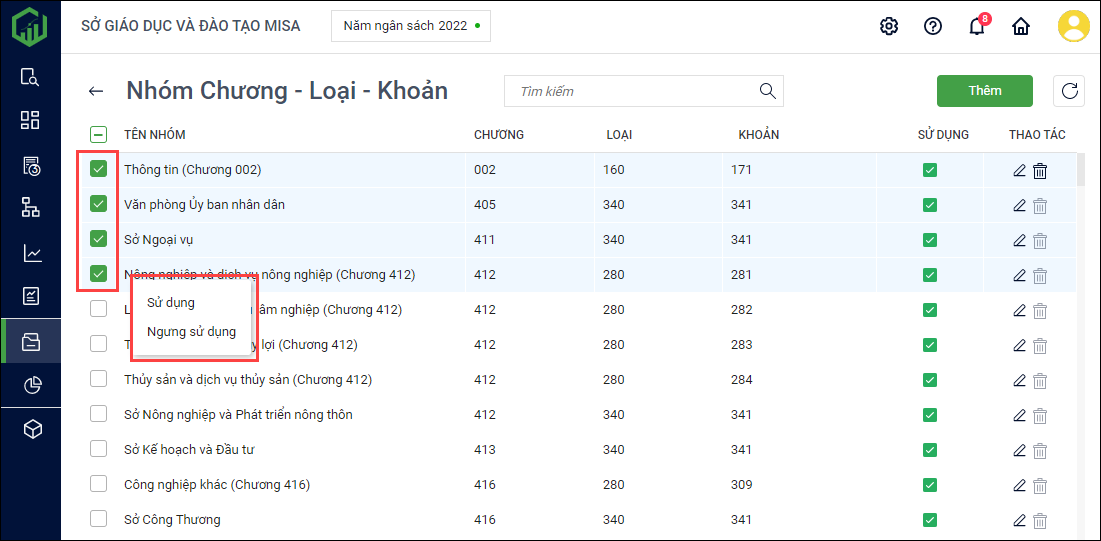Open the settings gear icon
This screenshot has height=541, width=1101.
(889, 26)
